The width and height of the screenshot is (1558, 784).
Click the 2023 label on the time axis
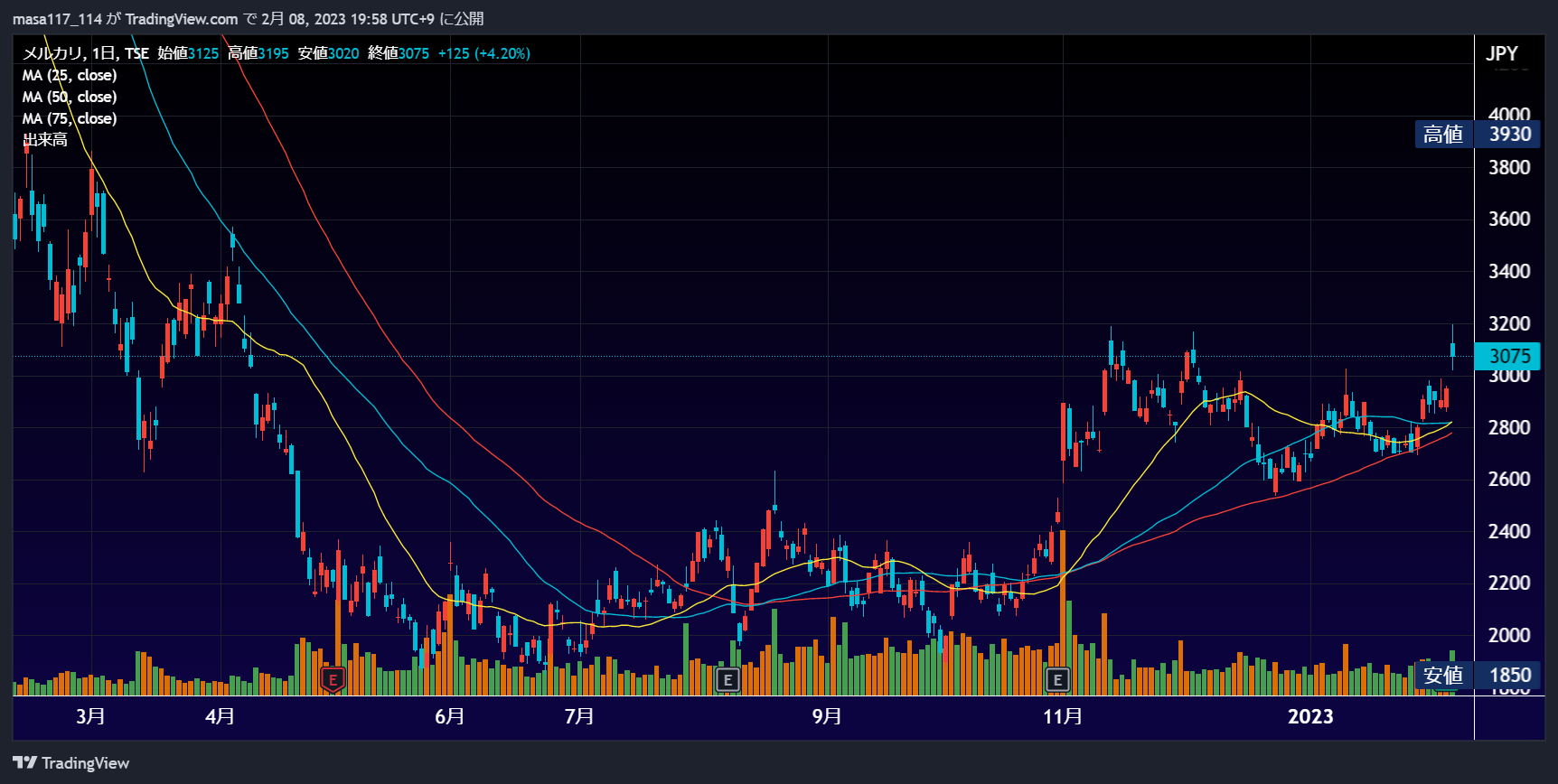point(1310,716)
